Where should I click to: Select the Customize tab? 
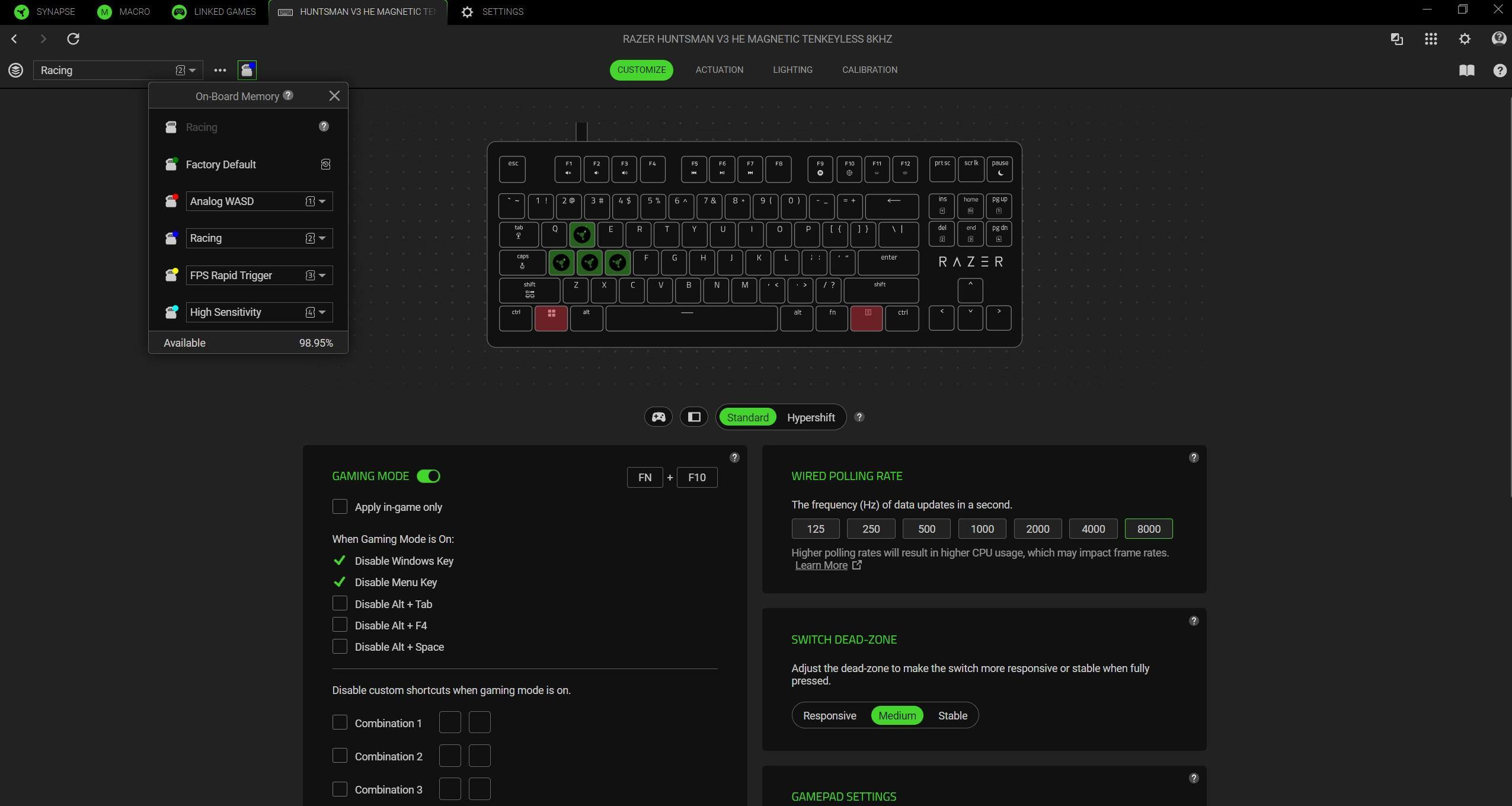point(641,70)
